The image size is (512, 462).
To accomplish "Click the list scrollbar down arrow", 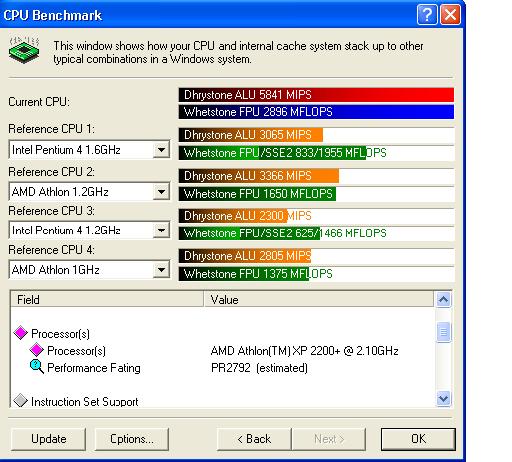I will click(x=443, y=398).
